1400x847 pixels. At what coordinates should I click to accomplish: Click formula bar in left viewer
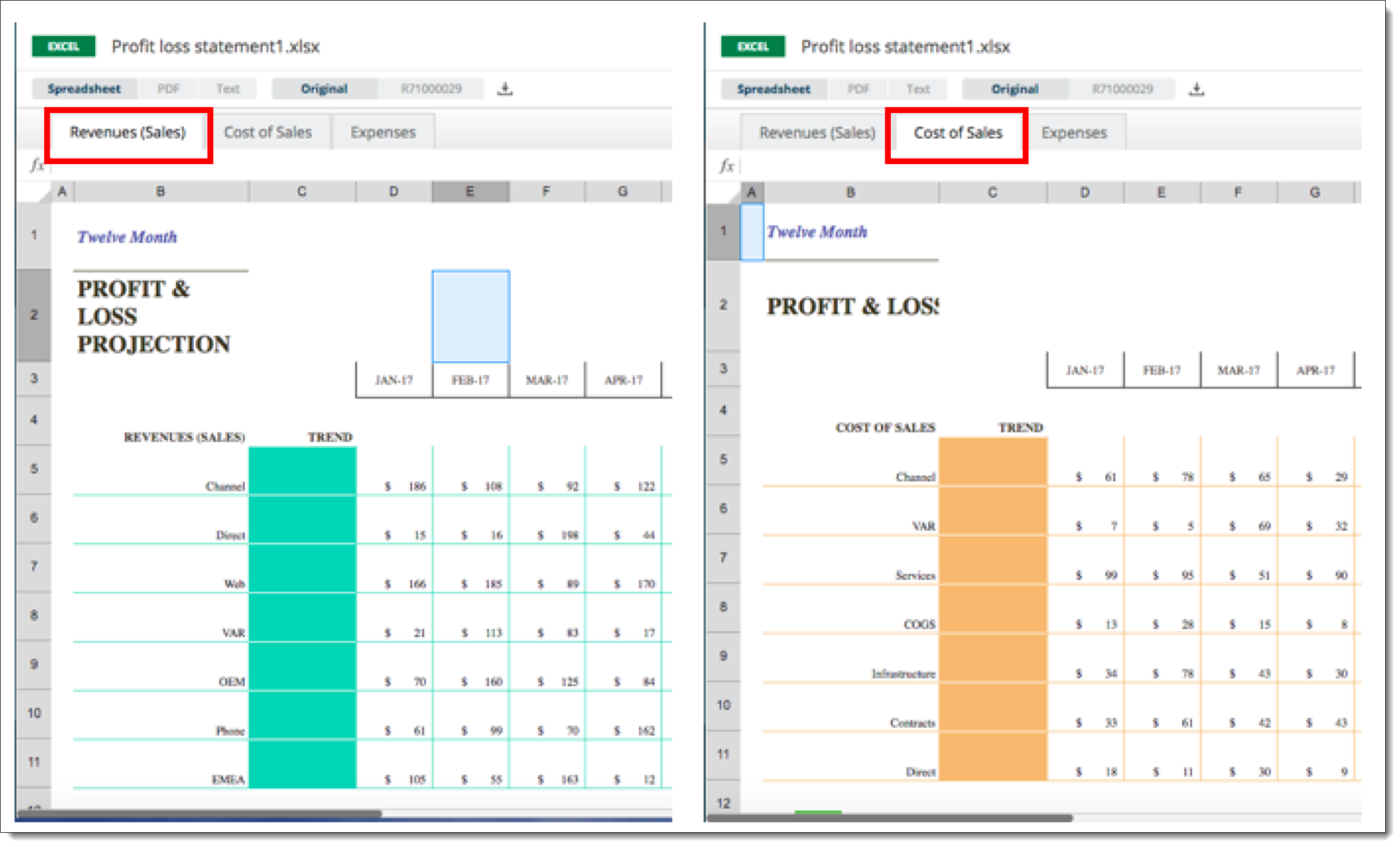[361, 165]
